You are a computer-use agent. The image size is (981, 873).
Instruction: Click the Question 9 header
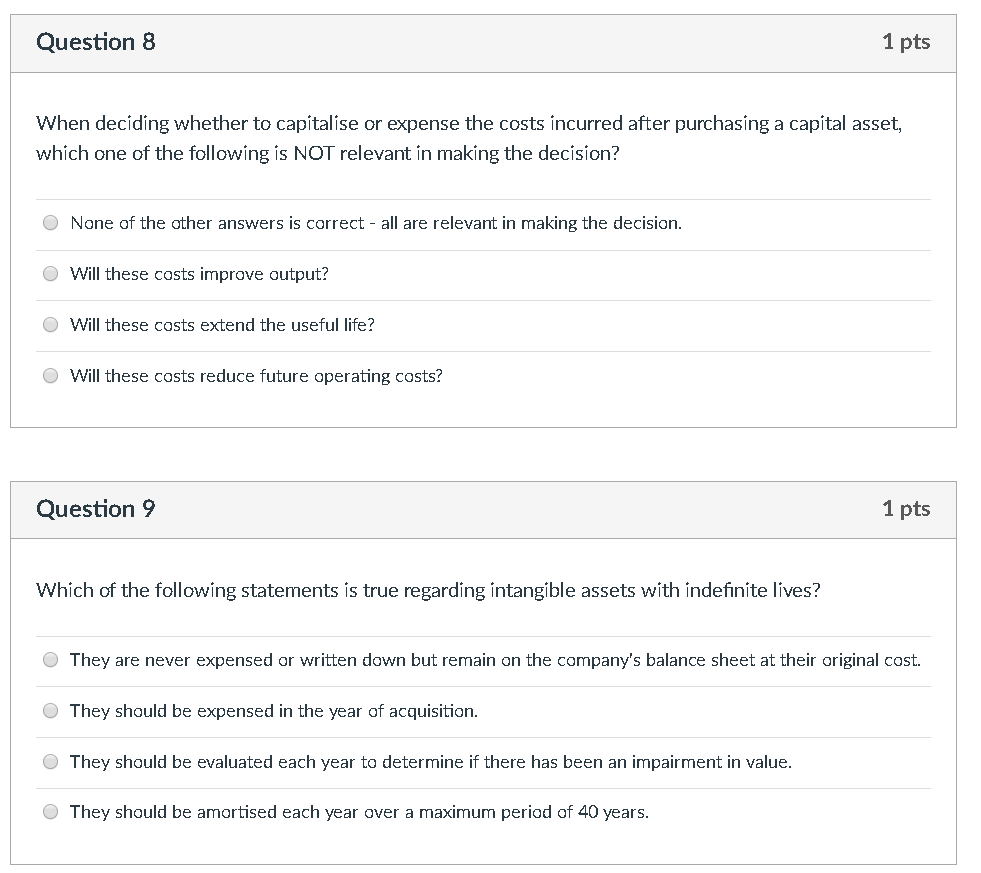point(95,508)
